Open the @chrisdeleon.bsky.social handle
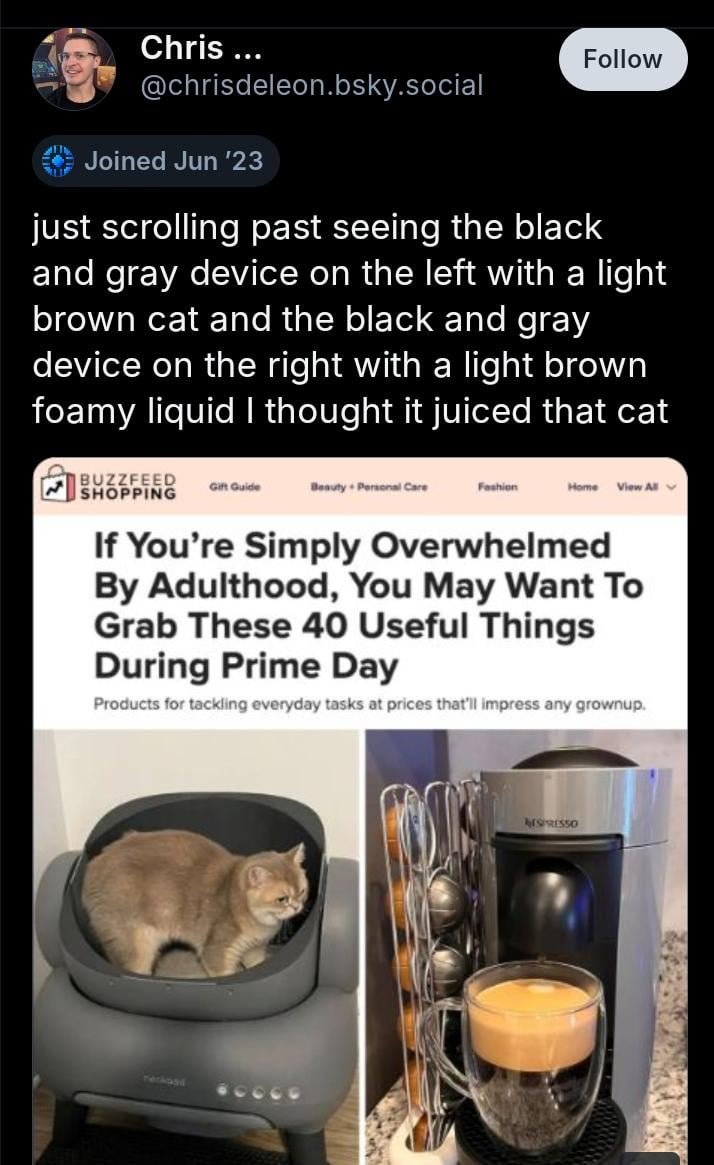714x1165 pixels. 312,85
